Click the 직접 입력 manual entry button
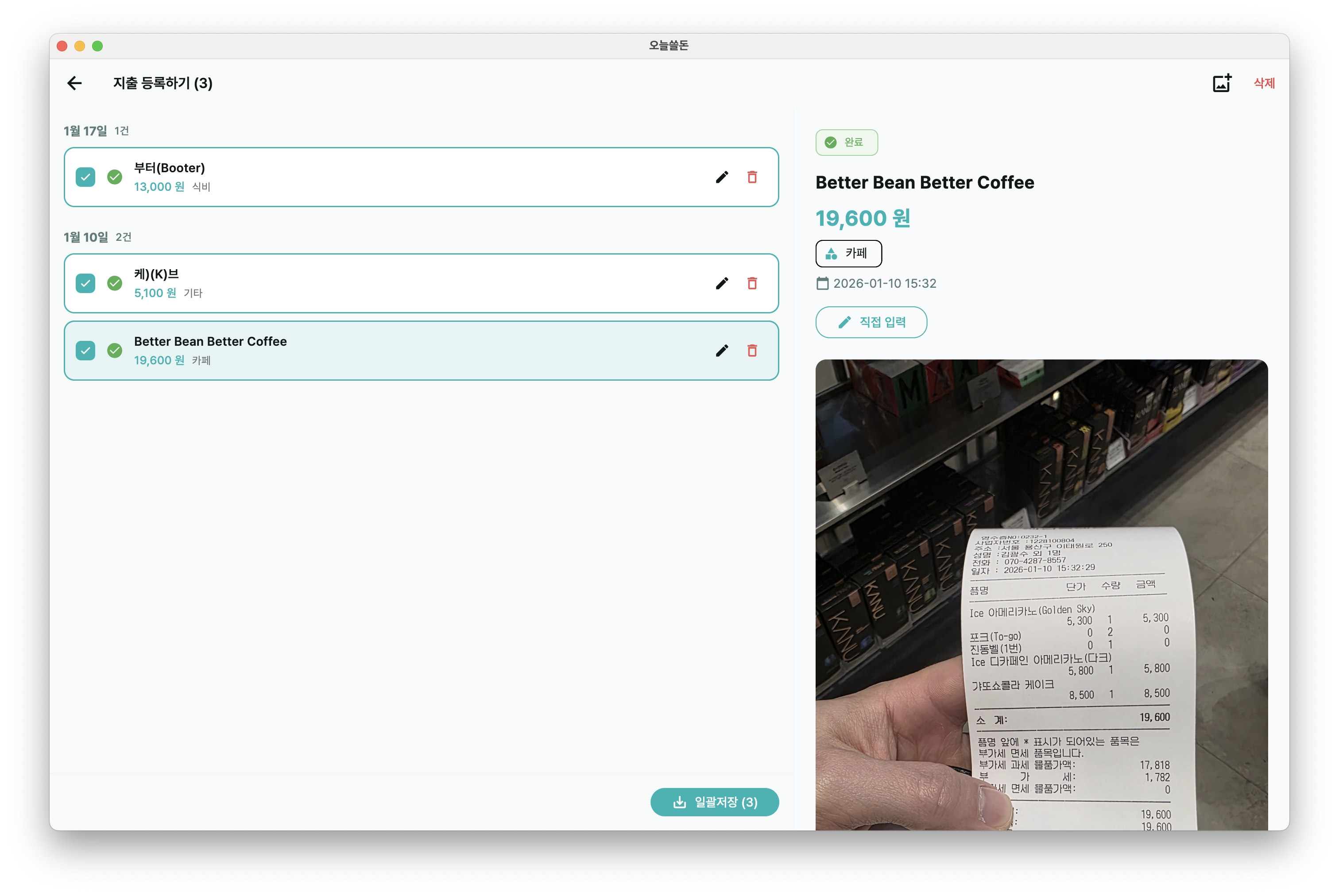 point(871,322)
